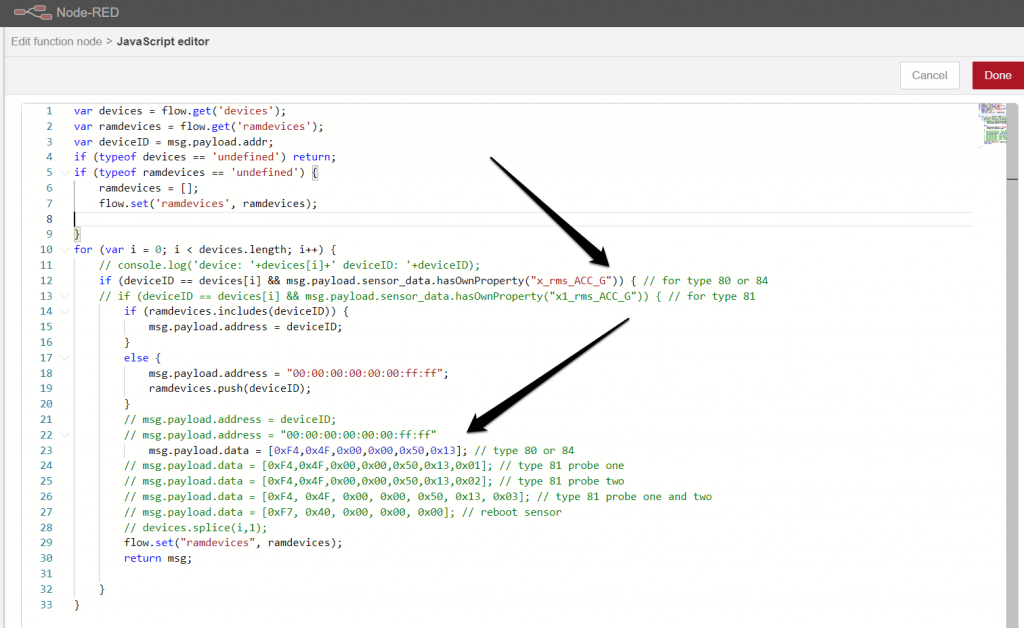Click the 'for type 80 or 84' comment
This screenshot has width=1024, height=628.
705,281
